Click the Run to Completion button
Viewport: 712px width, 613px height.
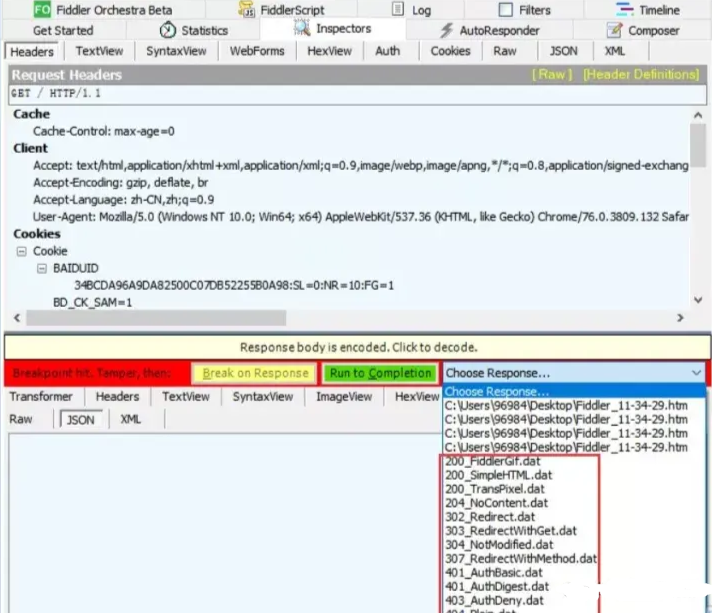(x=381, y=373)
